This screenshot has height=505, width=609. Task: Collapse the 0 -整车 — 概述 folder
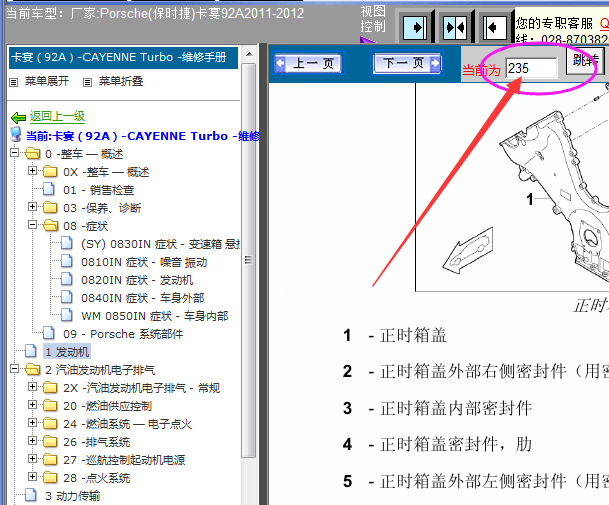(x=14, y=153)
